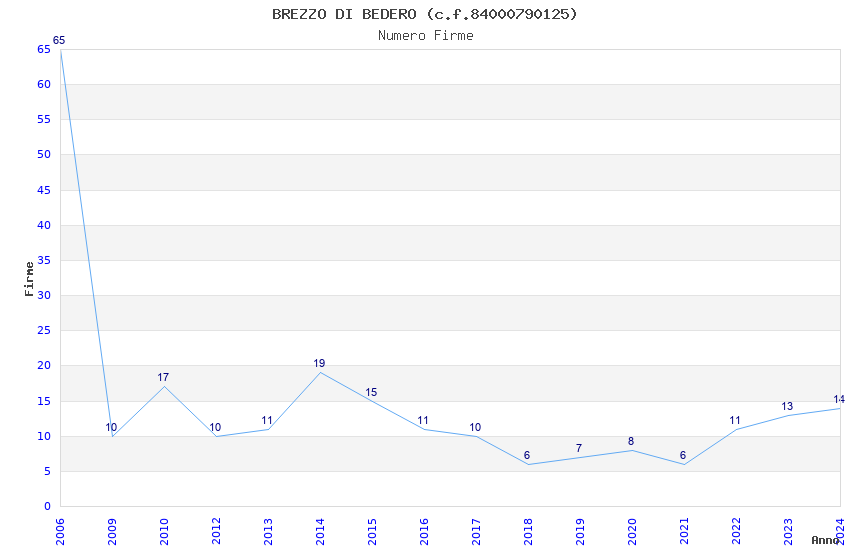Image resolution: width=850 pixels, height=550 pixels.
Task: Select the data label 7 for year 2019
Action: [x=579, y=449]
